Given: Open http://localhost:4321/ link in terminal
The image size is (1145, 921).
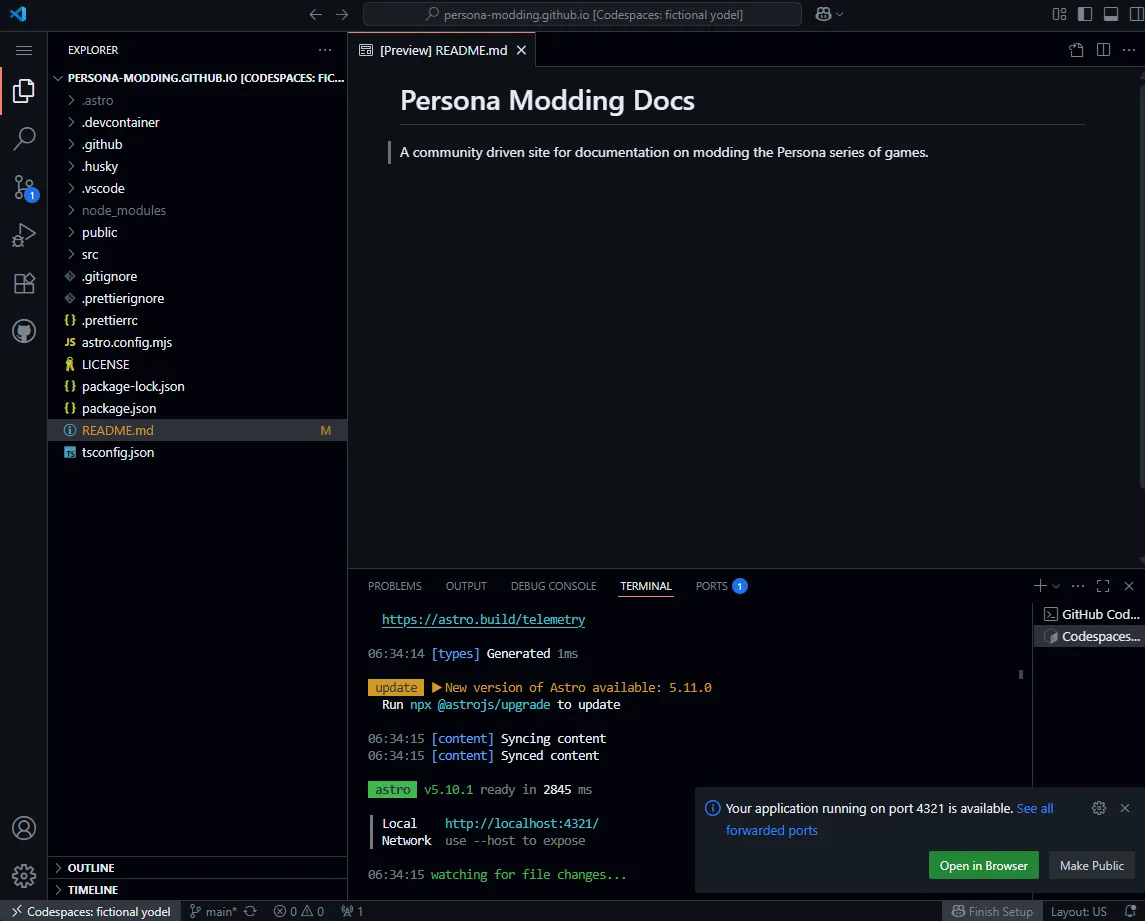Looking at the screenshot, I should pyautogui.click(x=521, y=823).
